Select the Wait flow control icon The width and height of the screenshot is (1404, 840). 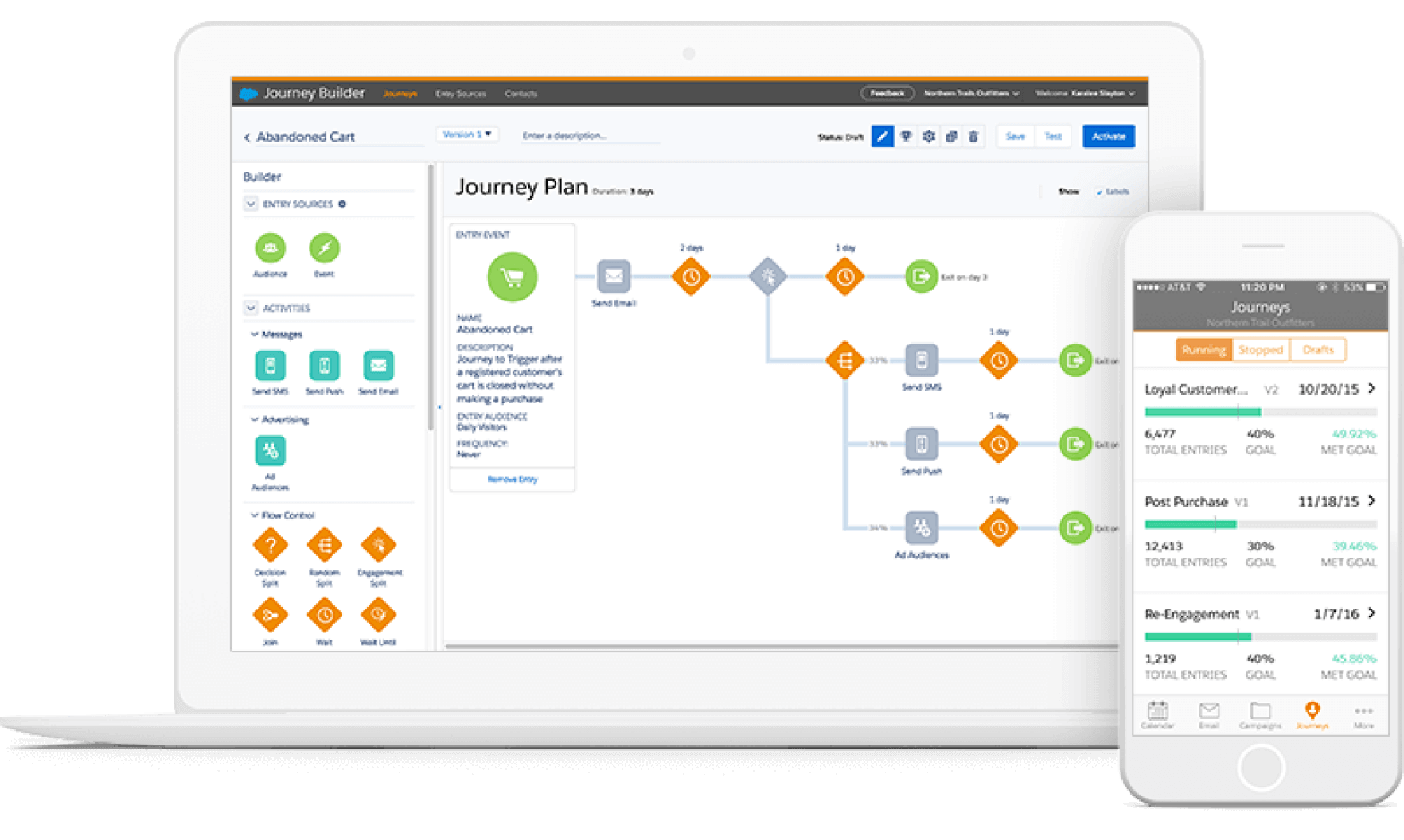(324, 615)
